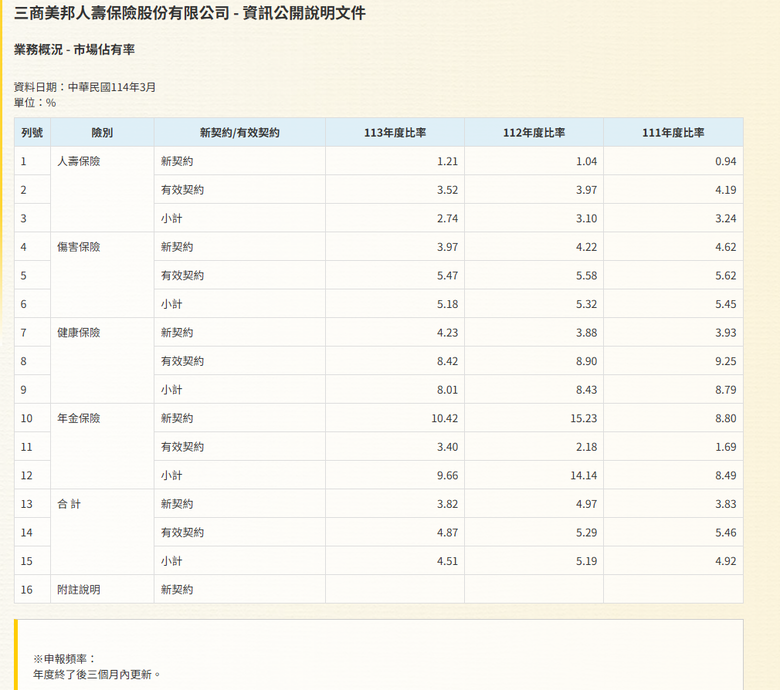This screenshot has height=690, width=780.
Task: Click value 3.40 in row 11
Action: tap(447, 447)
